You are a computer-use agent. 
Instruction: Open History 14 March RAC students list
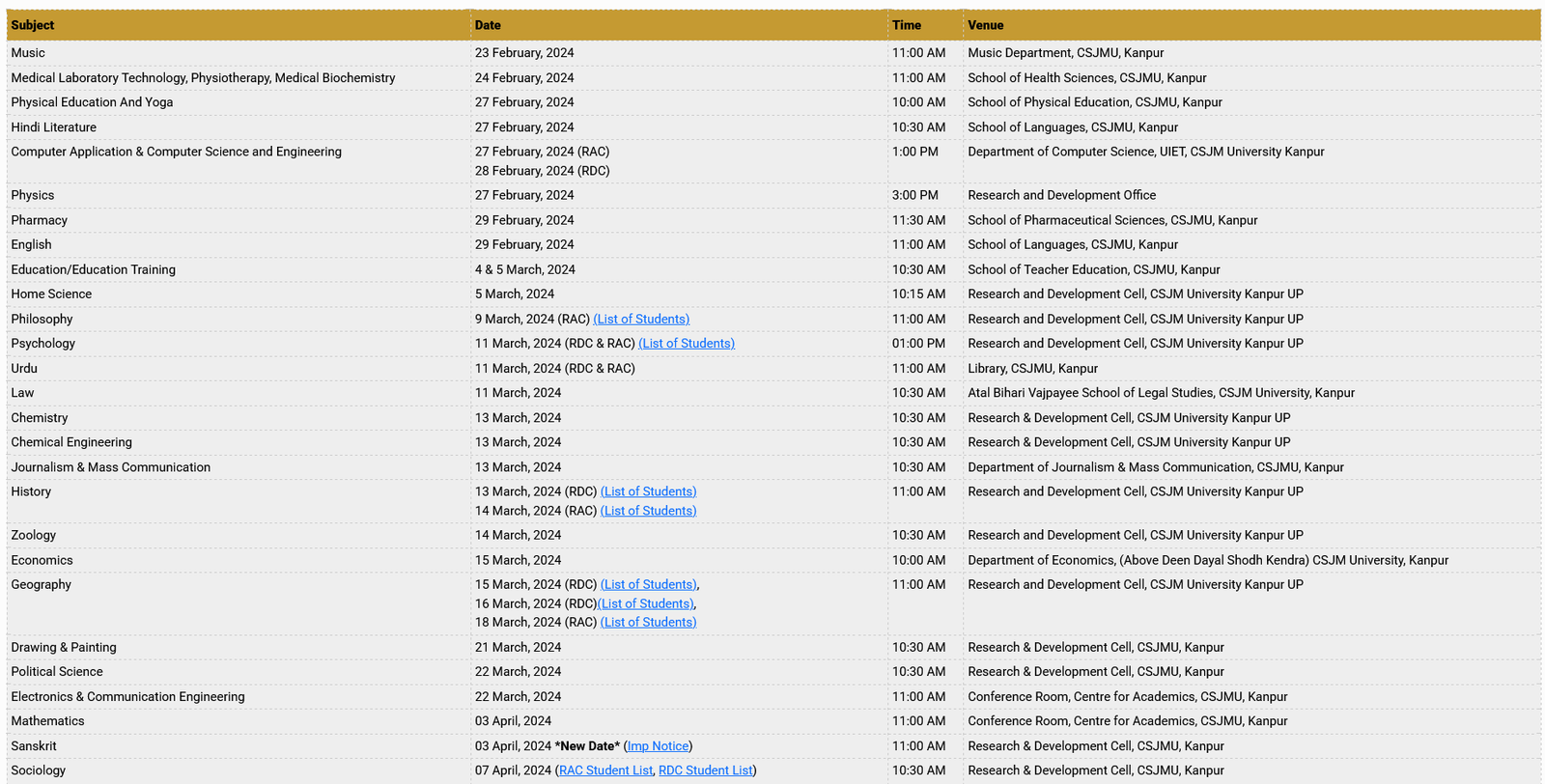[x=648, y=511]
